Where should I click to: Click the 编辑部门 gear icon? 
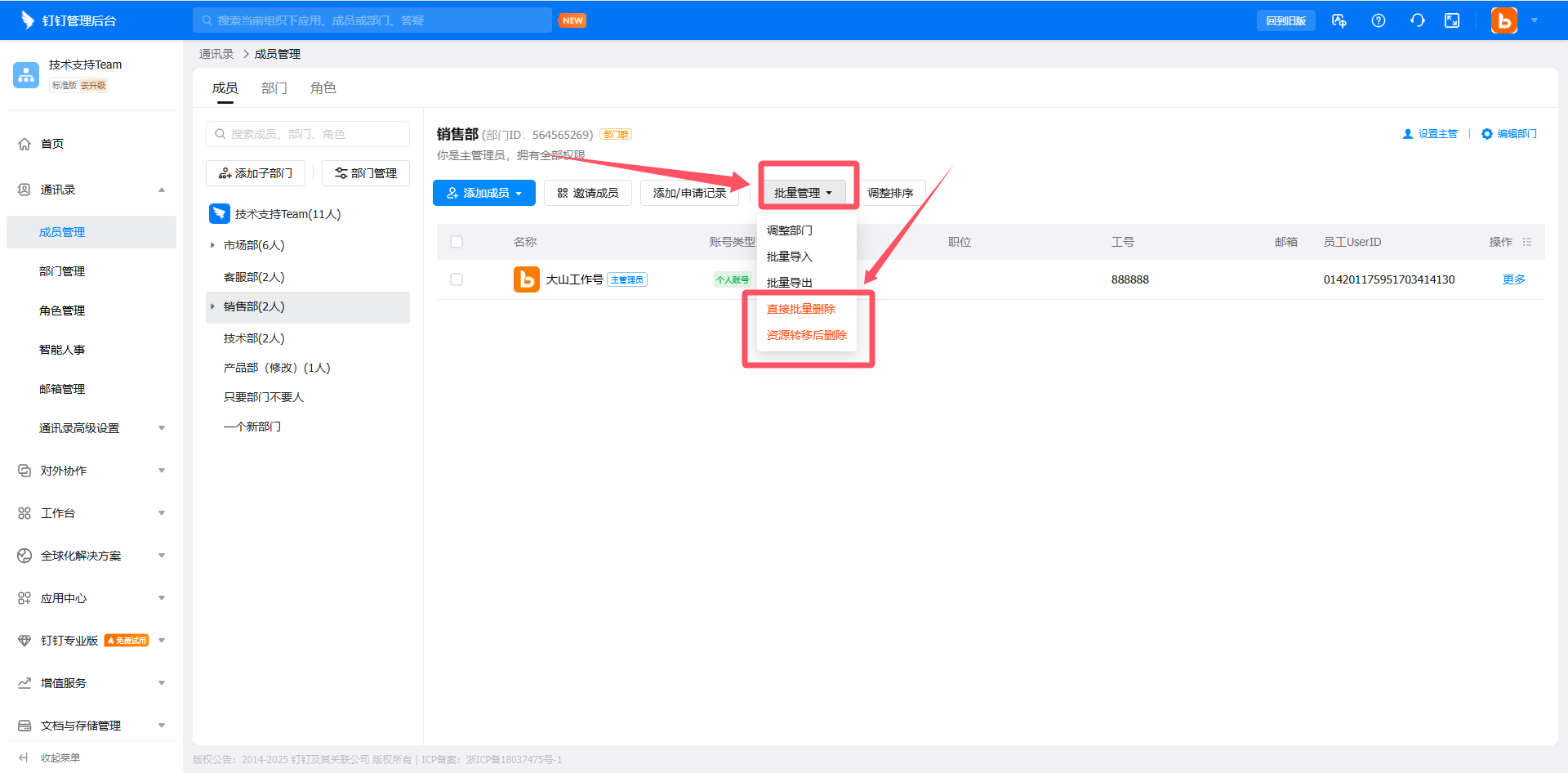click(x=1486, y=134)
